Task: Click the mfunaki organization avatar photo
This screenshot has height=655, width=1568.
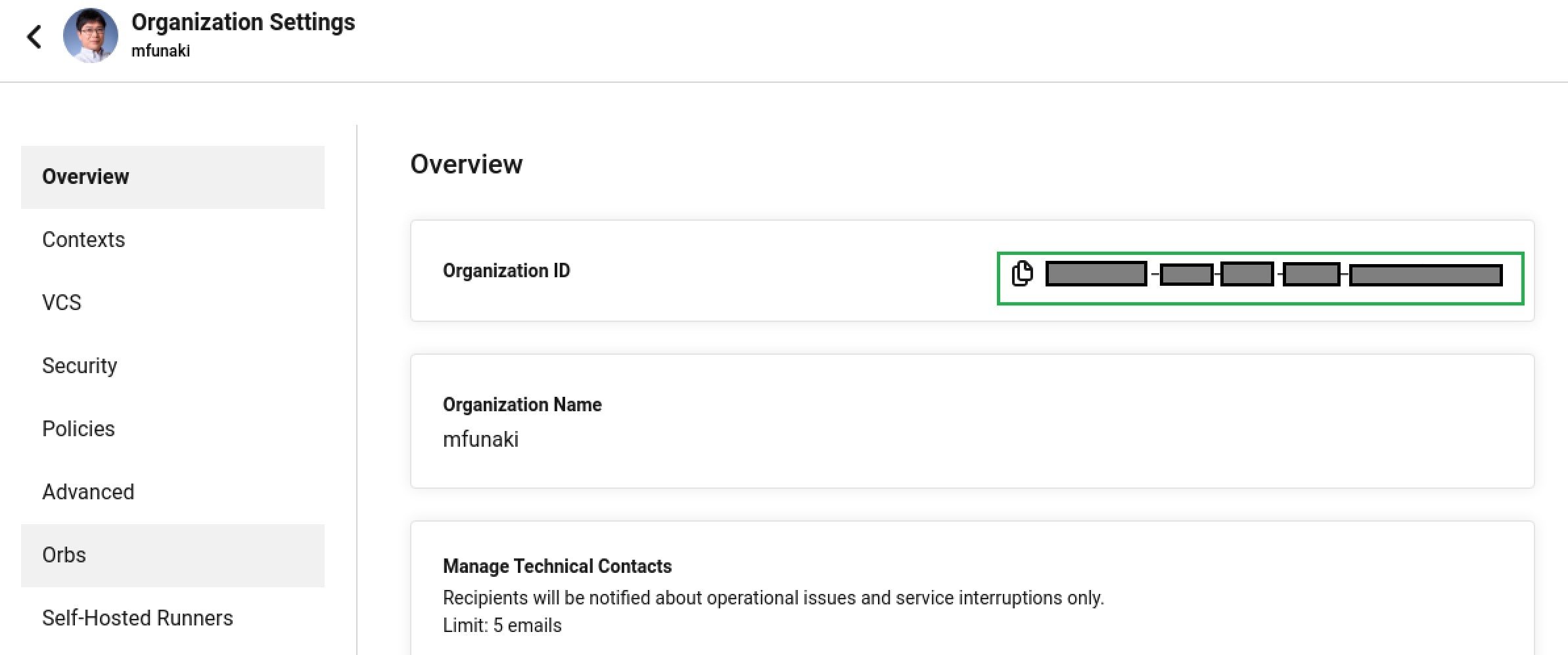Action: 91,35
